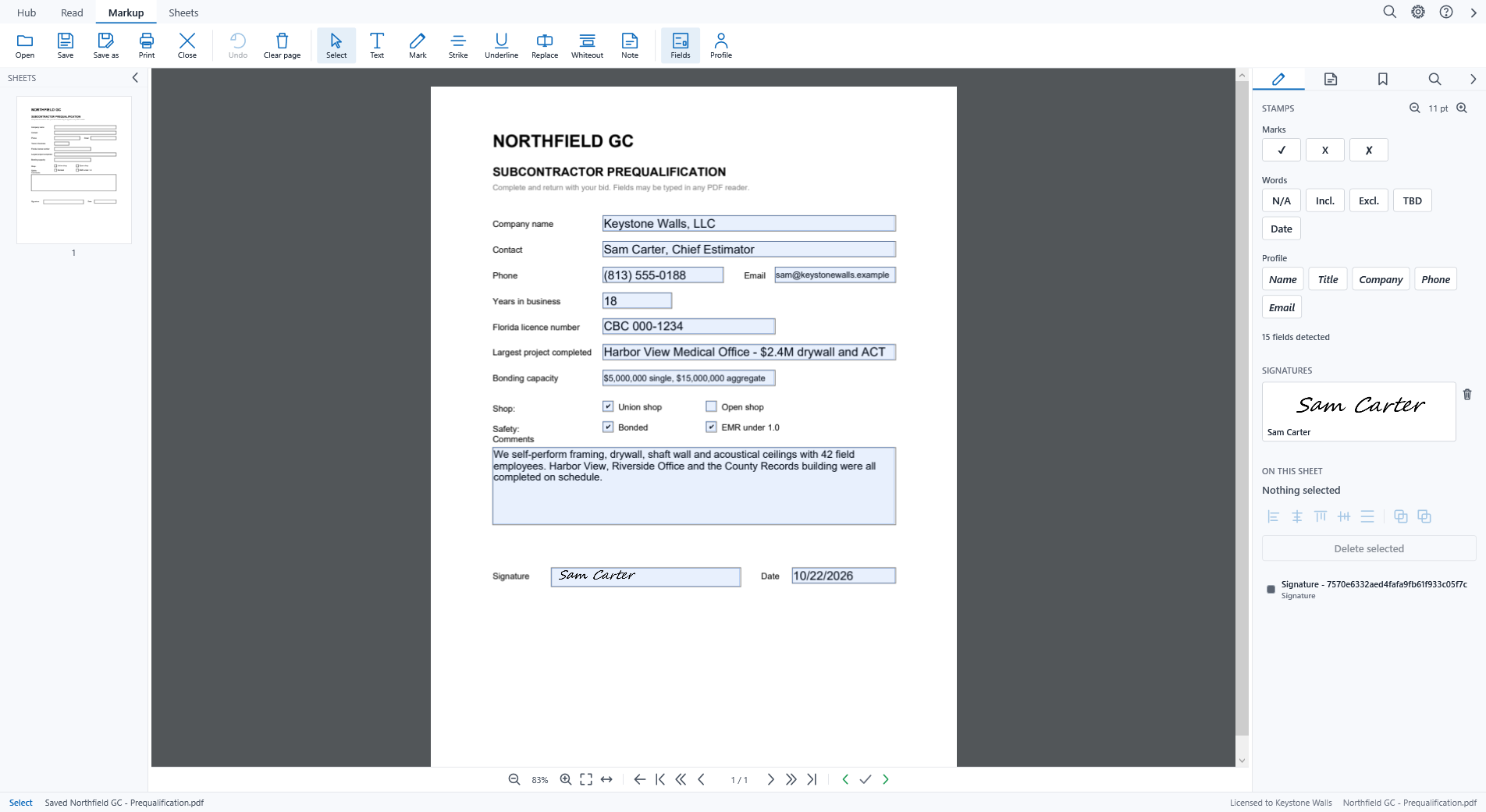Image resolution: width=1486 pixels, height=812 pixels.
Task: Expand top-right header chevron
Action: pyautogui.click(x=1474, y=12)
